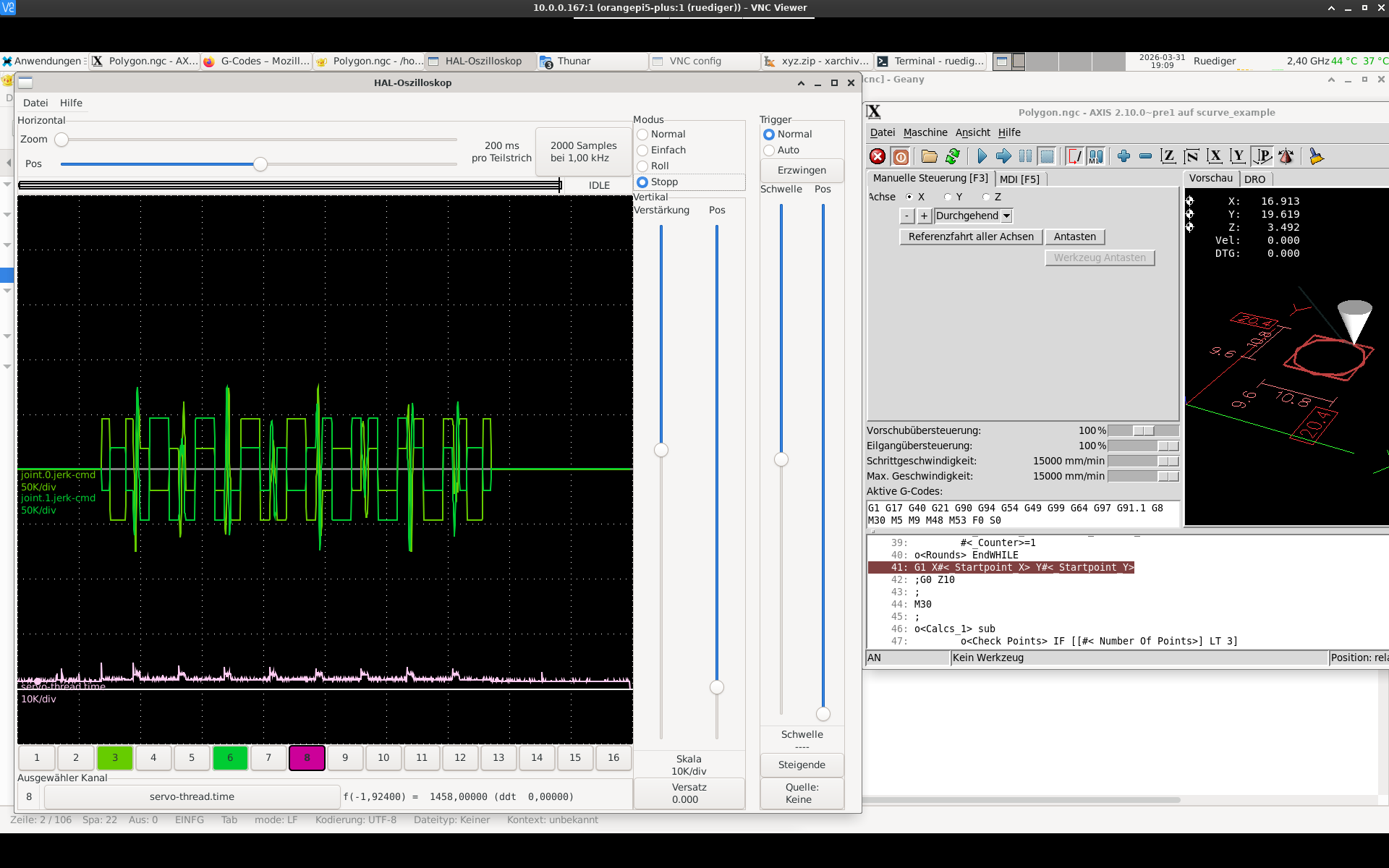Switch to the MDI [F5] tab
1389x868 pixels.
coord(1019,179)
